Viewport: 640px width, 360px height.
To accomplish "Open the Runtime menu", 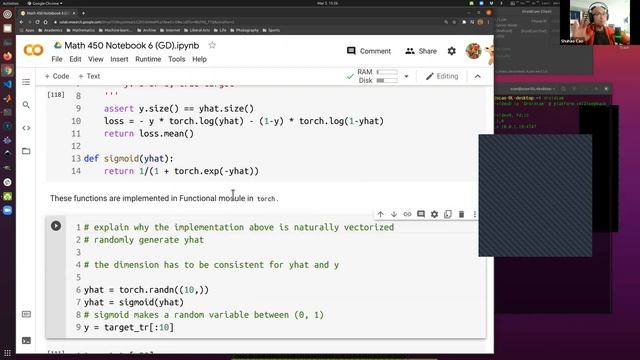I will 148,59.
